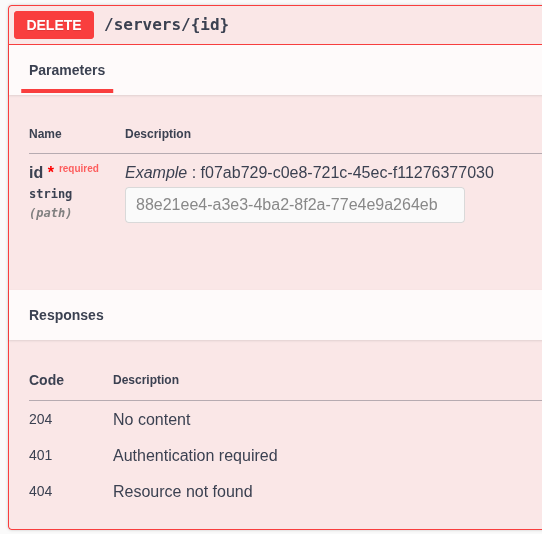Select the 401 response code
Image resolution: width=542 pixels, height=534 pixels.
(x=40, y=456)
